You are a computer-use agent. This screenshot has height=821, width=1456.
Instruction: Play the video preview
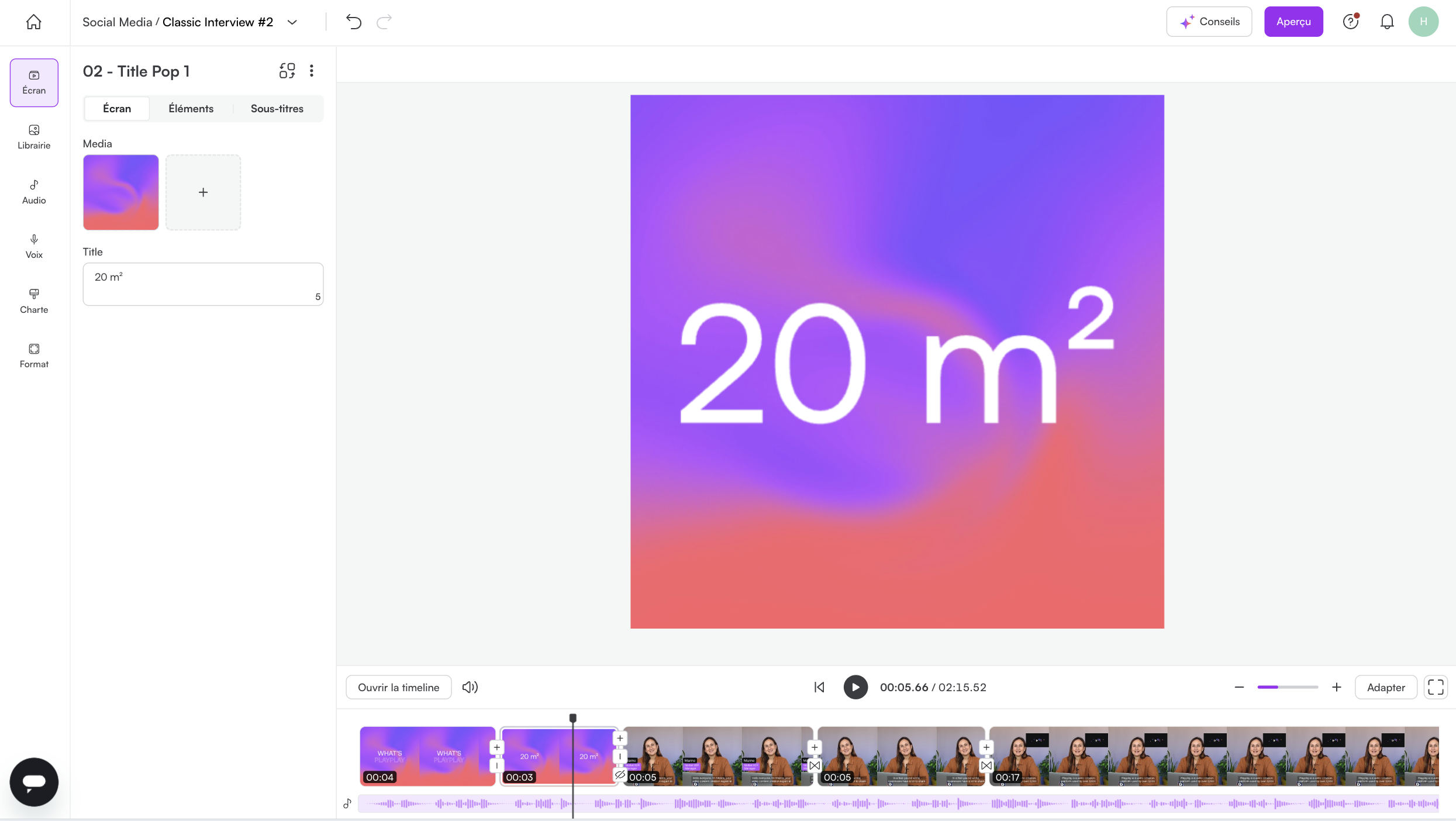pos(855,687)
